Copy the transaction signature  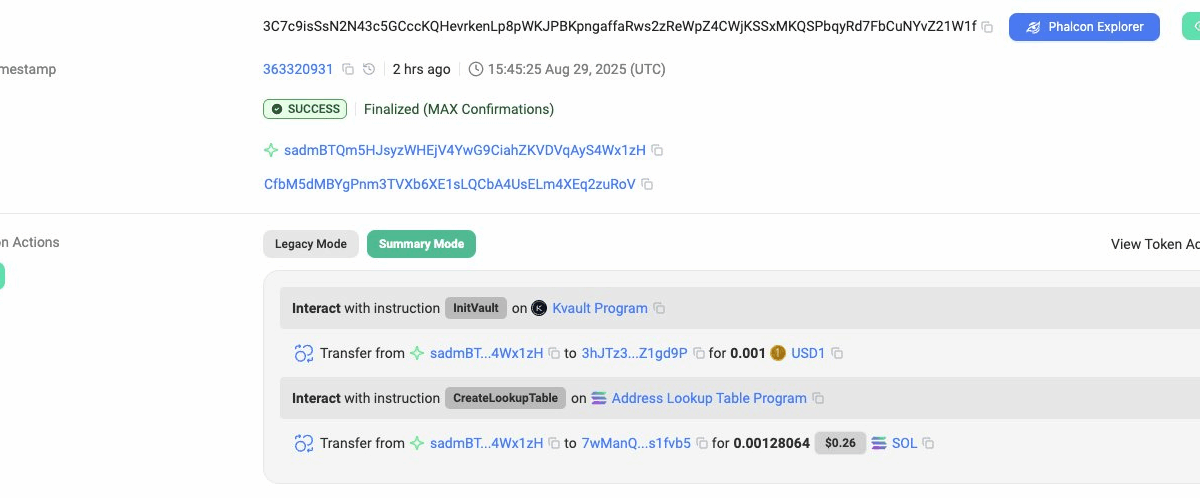click(987, 27)
